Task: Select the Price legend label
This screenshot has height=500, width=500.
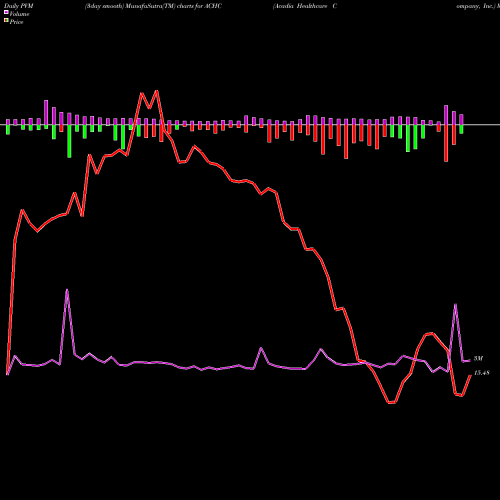Action: (x=16, y=22)
